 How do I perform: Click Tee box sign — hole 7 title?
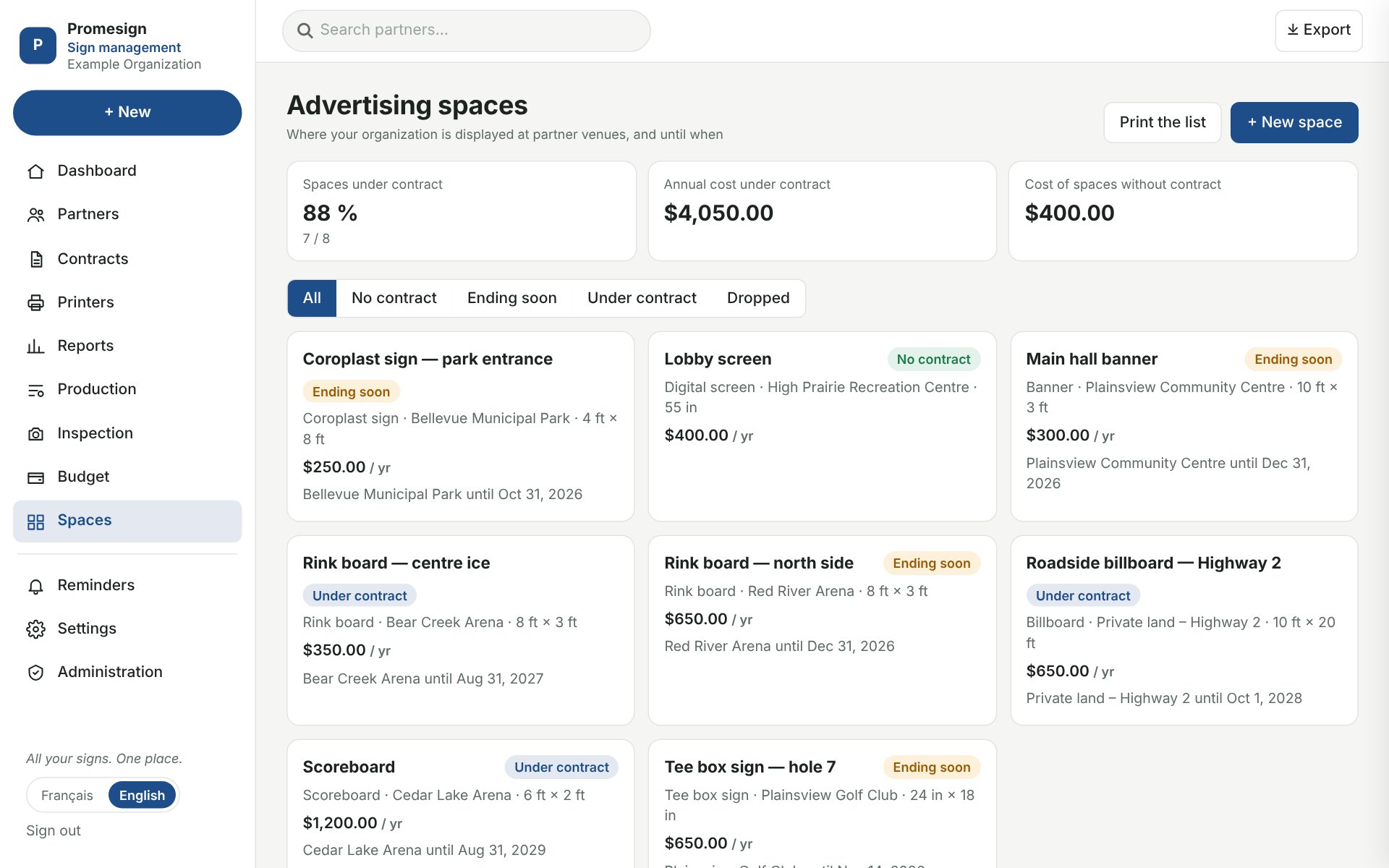pyautogui.click(x=750, y=767)
